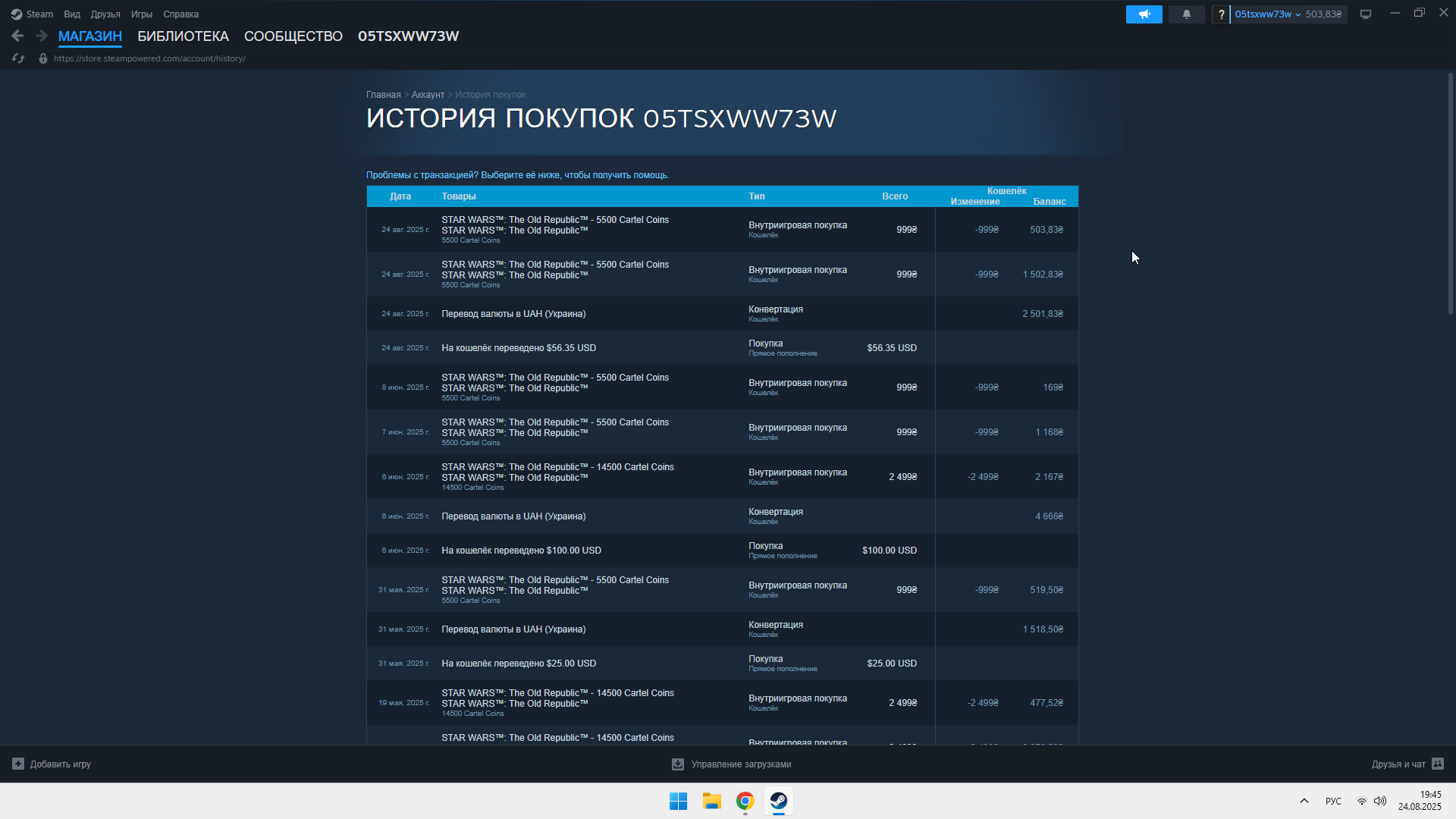Click the Изменение column header
The width and height of the screenshot is (1456, 819).
[975, 202]
